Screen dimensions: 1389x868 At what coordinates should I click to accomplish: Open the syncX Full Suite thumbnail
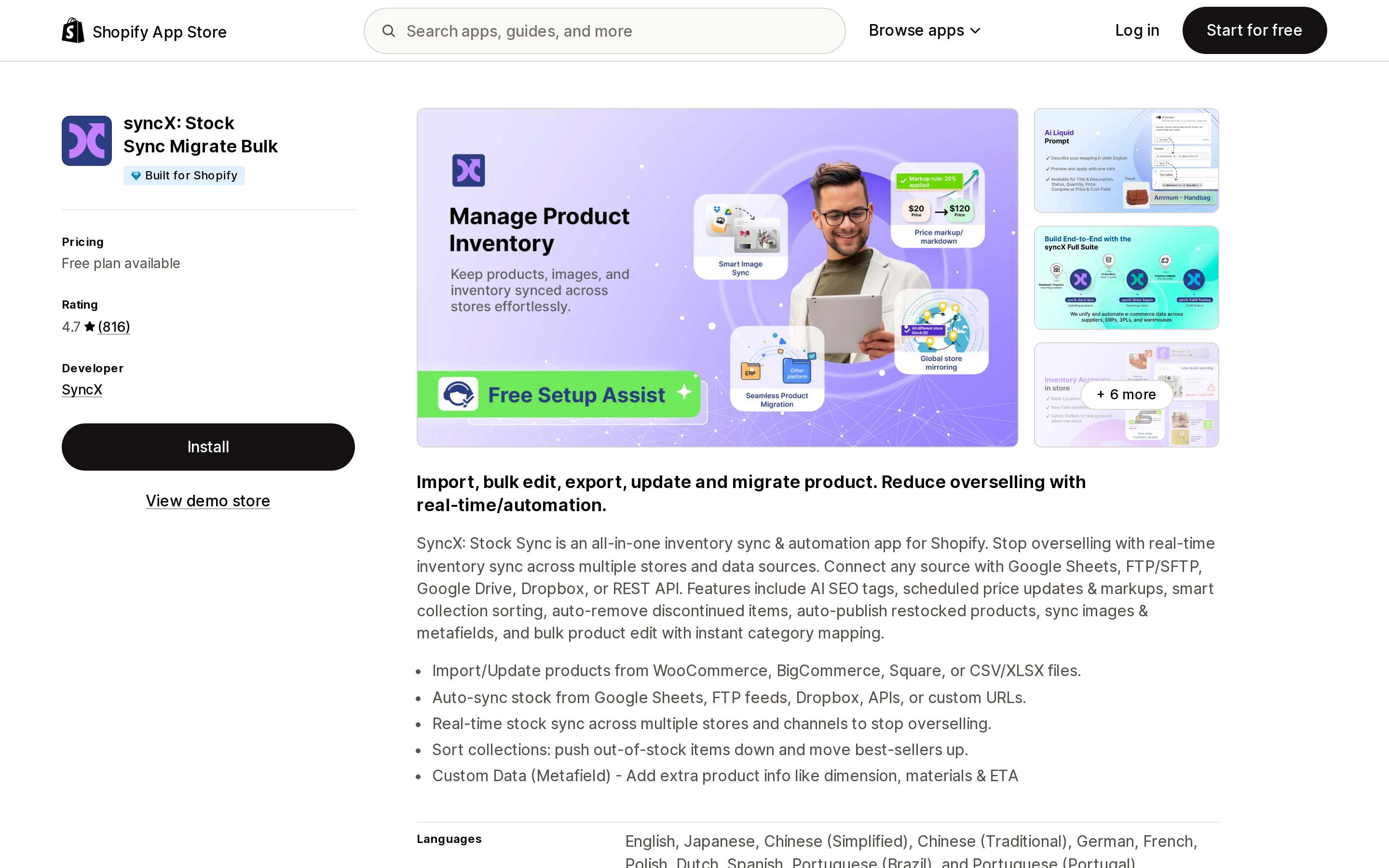pos(1126,278)
